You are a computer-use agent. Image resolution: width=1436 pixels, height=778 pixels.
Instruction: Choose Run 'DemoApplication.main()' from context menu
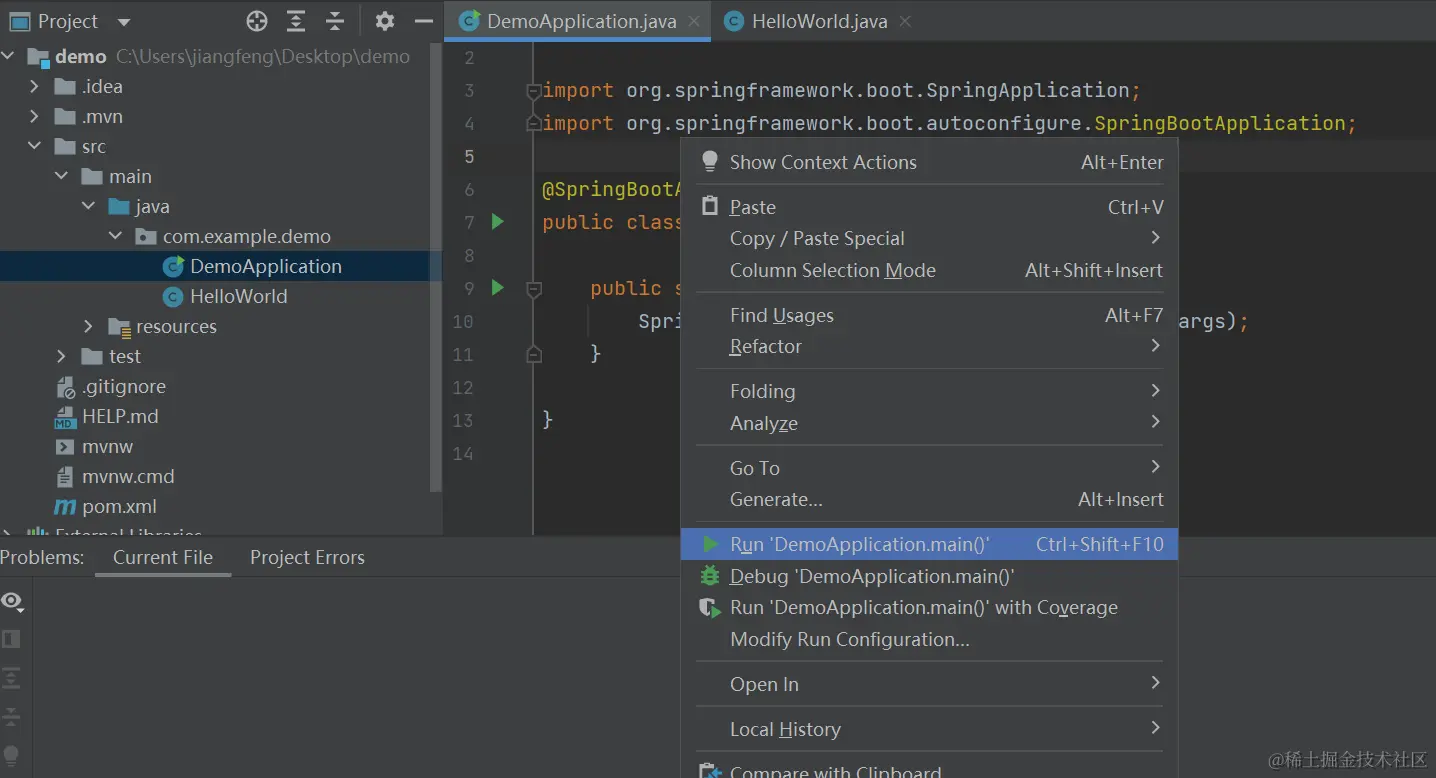(x=859, y=544)
